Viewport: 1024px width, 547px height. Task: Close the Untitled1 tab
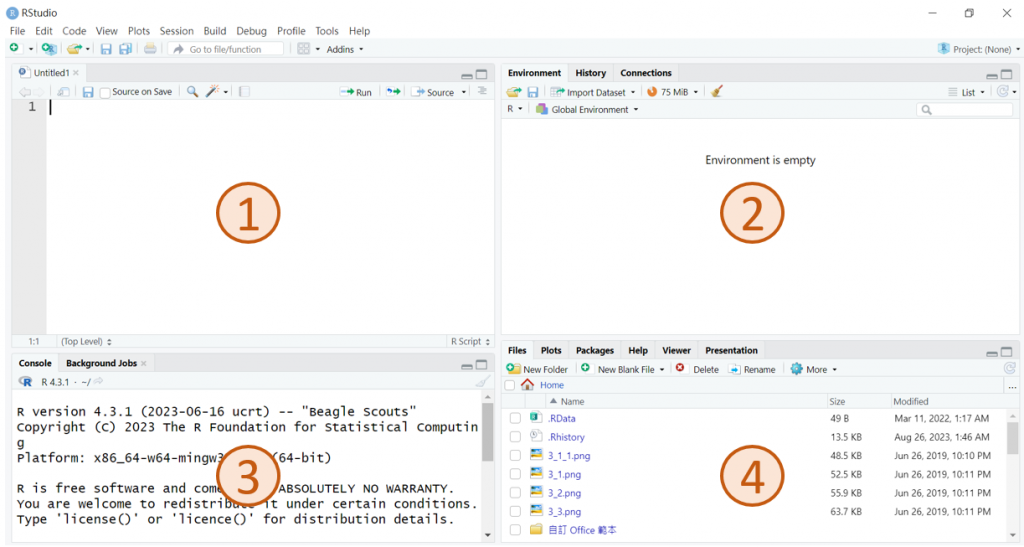[76, 72]
